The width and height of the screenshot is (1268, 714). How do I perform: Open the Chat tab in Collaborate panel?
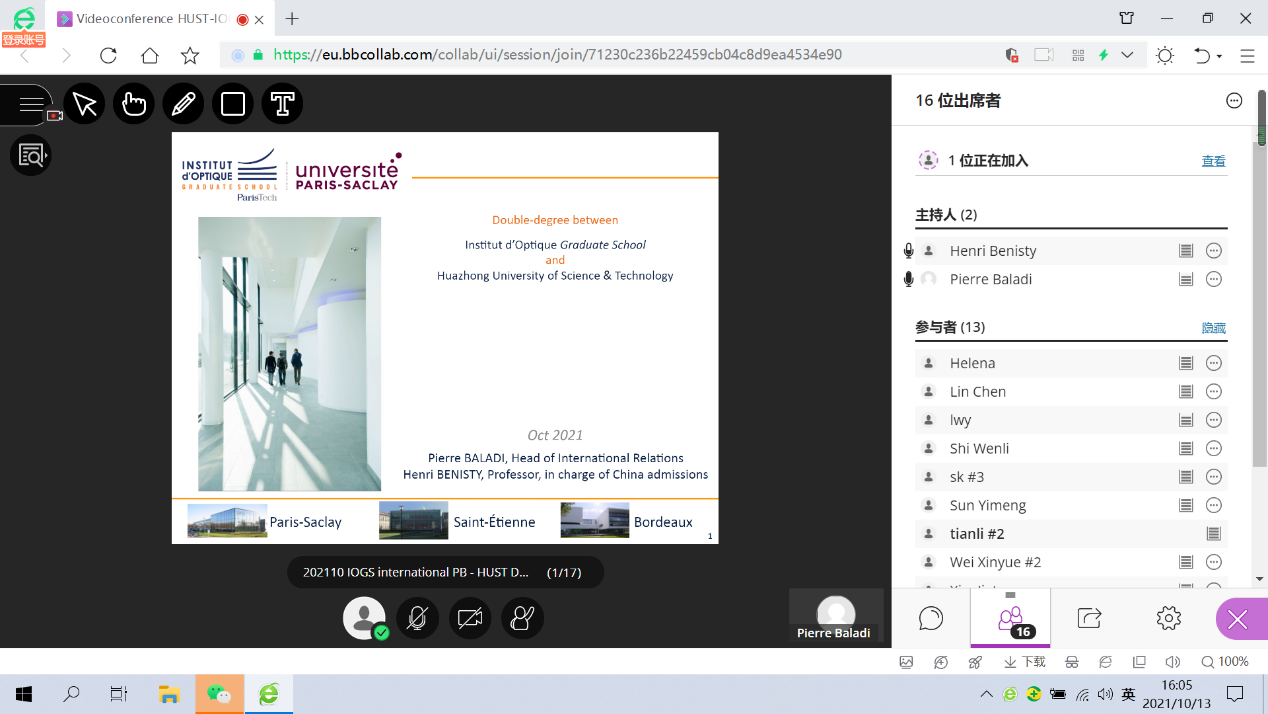point(931,618)
